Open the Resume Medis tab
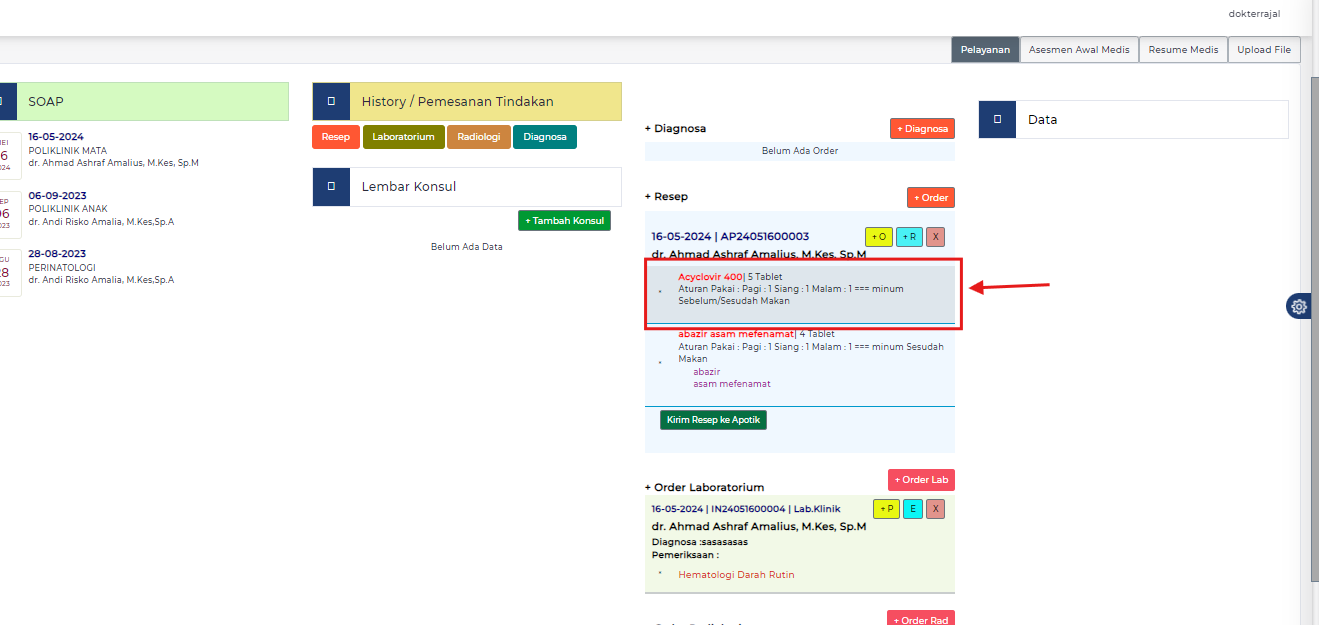 1183,50
